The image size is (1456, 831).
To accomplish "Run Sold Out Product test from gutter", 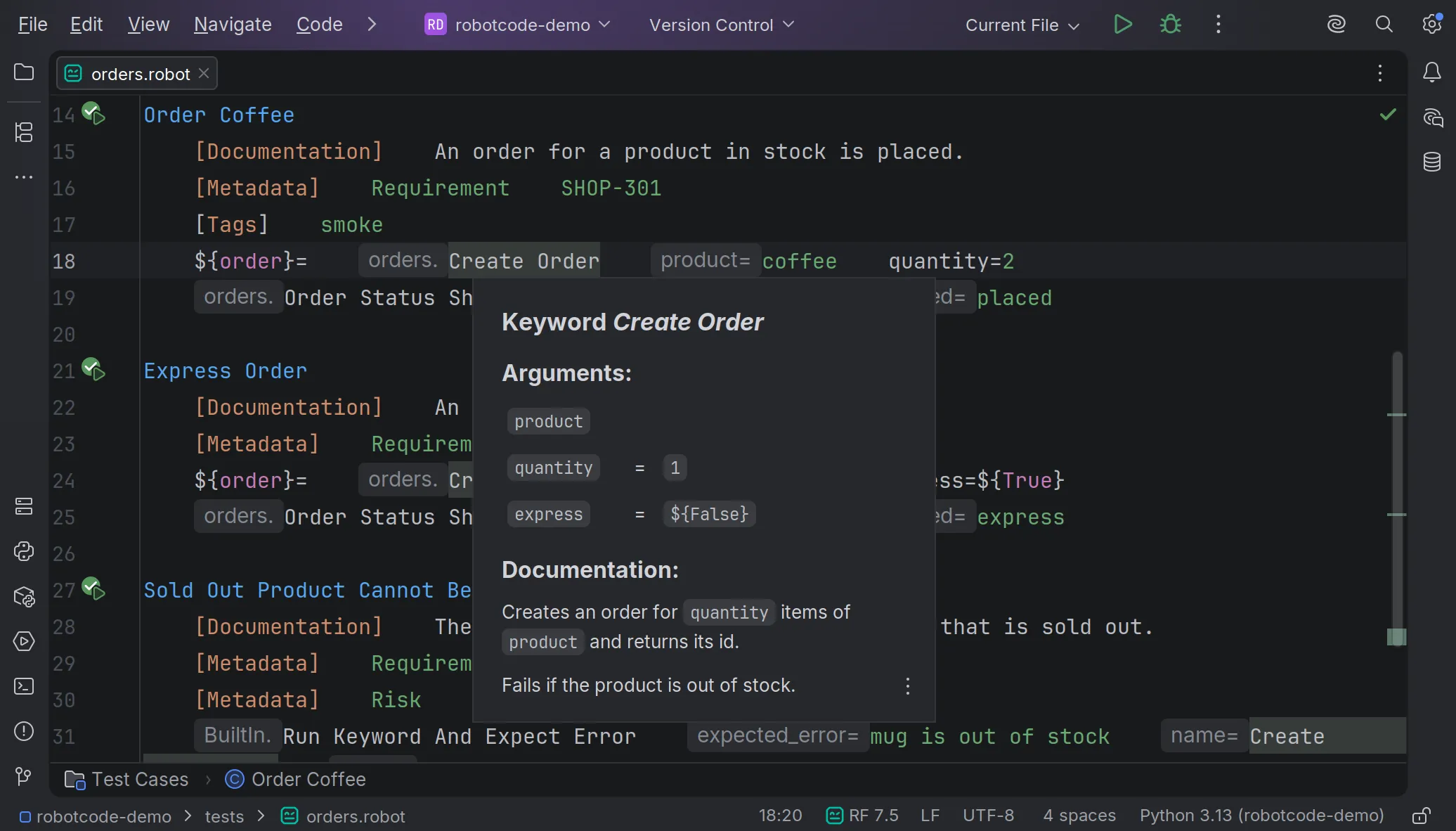I will point(93,588).
